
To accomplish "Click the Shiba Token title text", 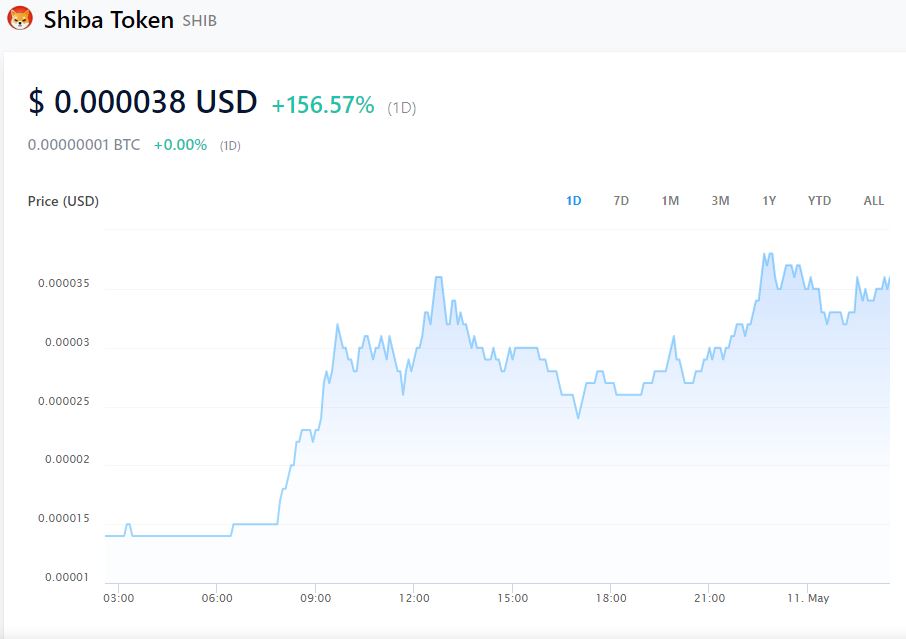I will coord(109,20).
